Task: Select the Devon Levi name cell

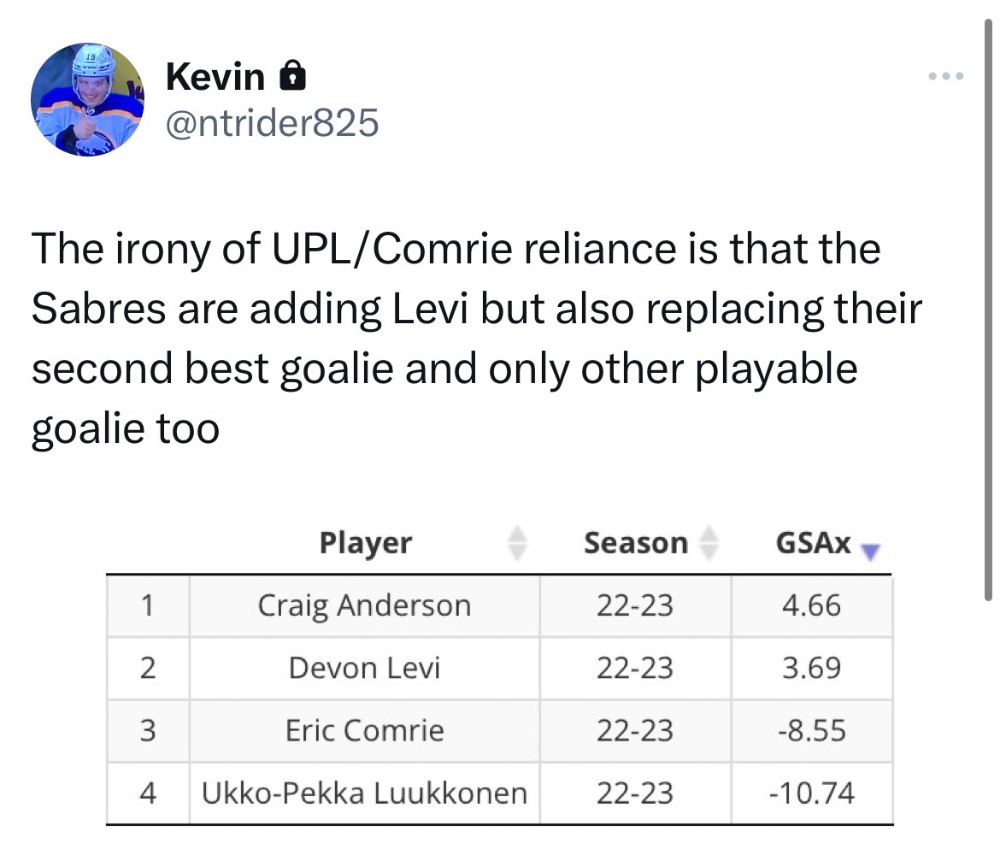Action: click(364, 668)
